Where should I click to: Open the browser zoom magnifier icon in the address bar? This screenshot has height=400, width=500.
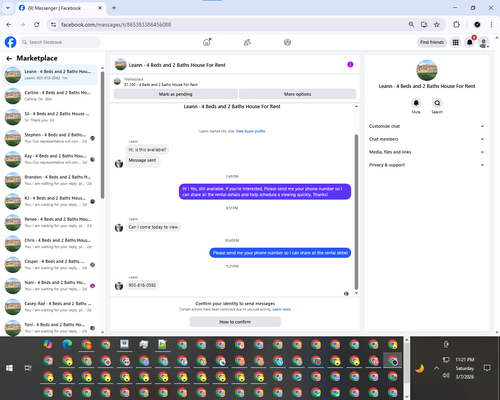click(x=411, y=25)
